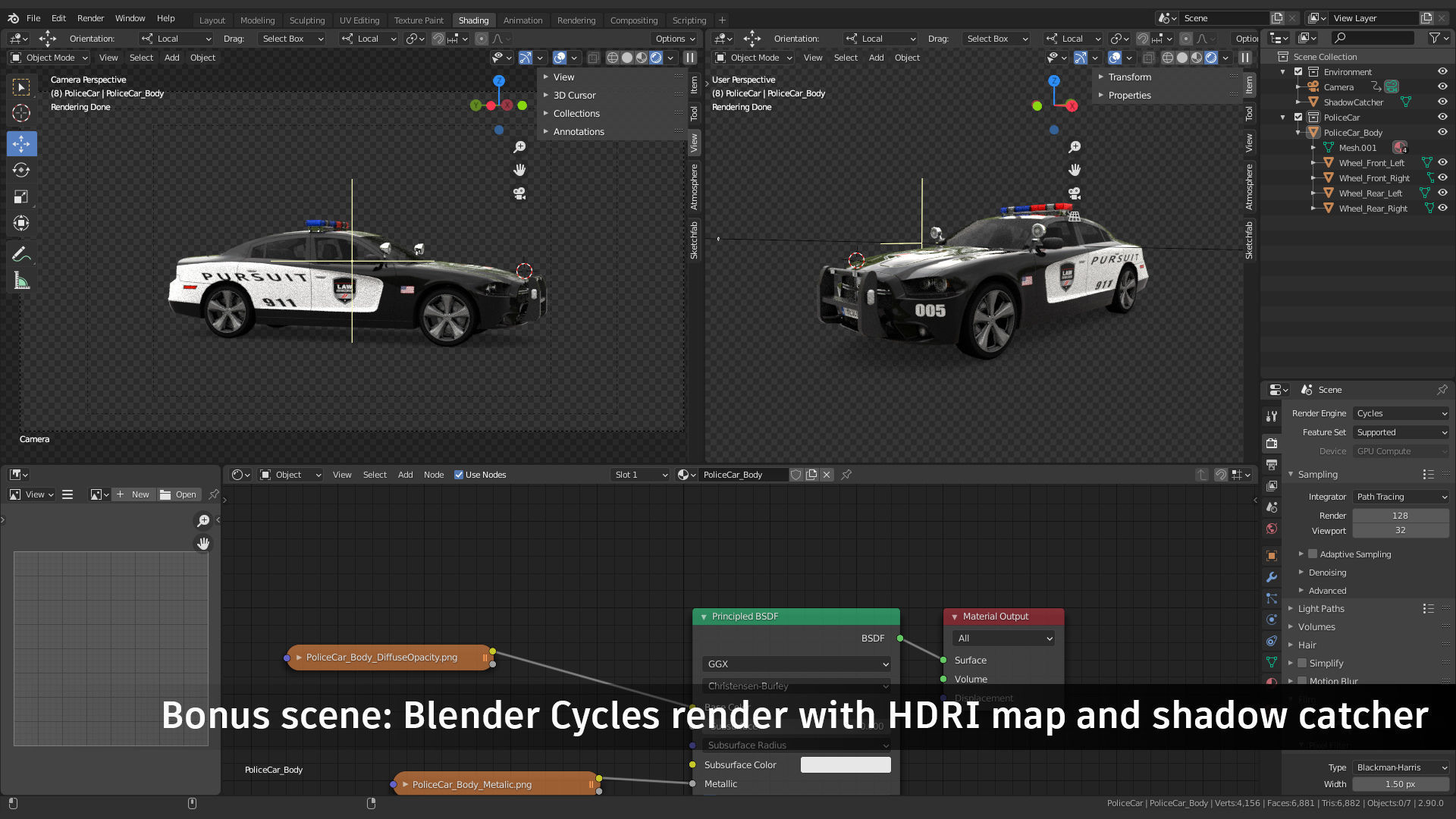The width and height of the screenshot is (1456, 819).
Task: Click Open image button in image editor
Action: 179,494
